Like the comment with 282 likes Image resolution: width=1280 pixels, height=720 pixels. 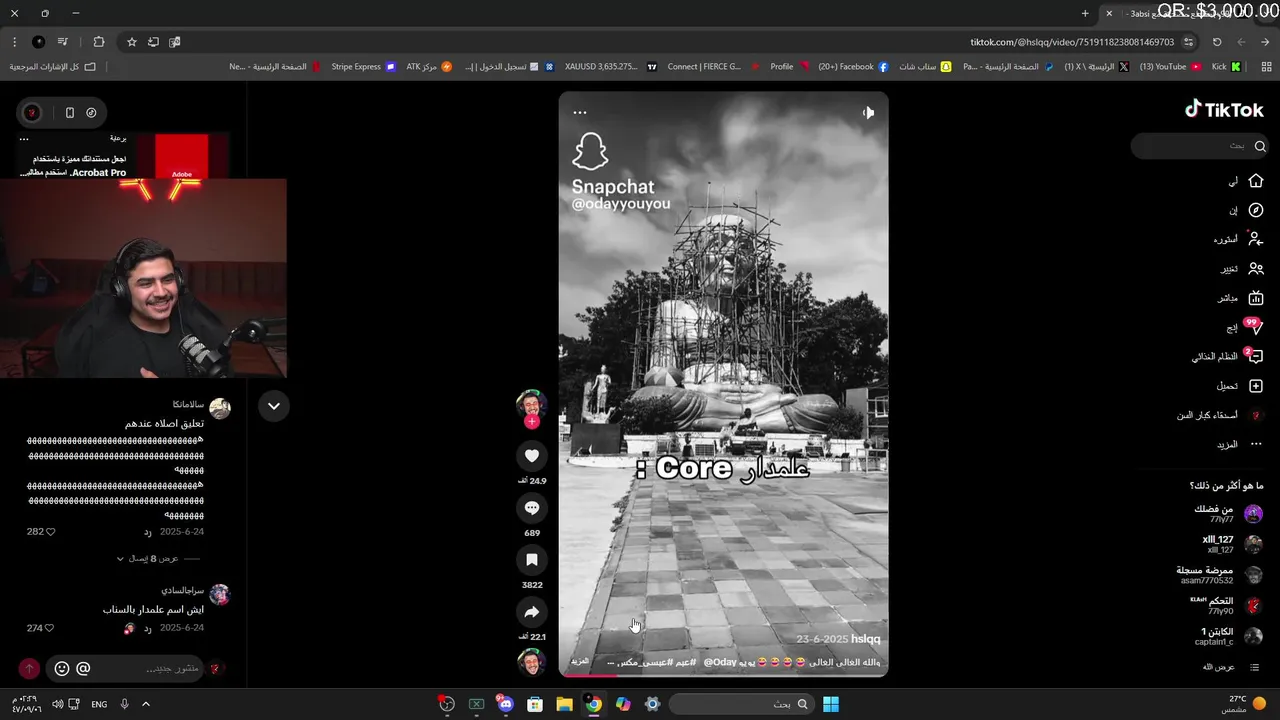50,532
